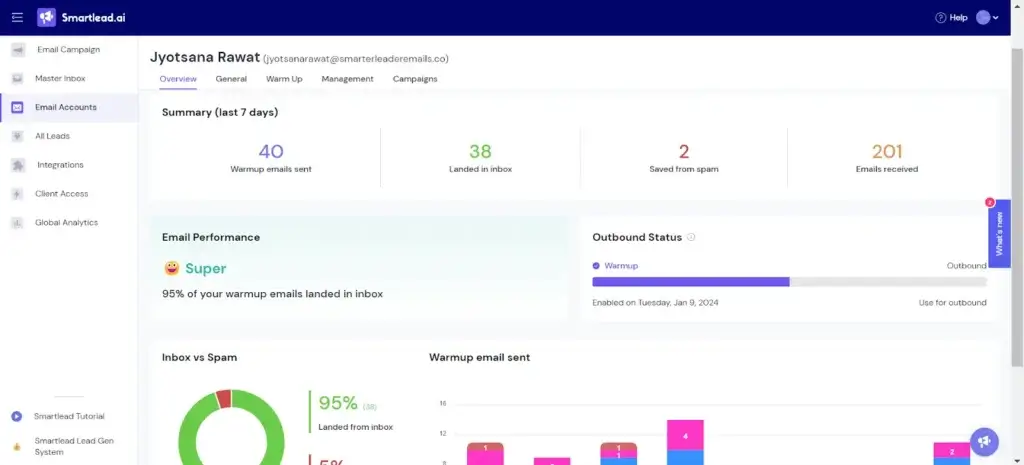The height and width of the screenshot is (465, 1024).
Task: Click the Master Inbox sidebar icon
Action: (x=18, y=78)
